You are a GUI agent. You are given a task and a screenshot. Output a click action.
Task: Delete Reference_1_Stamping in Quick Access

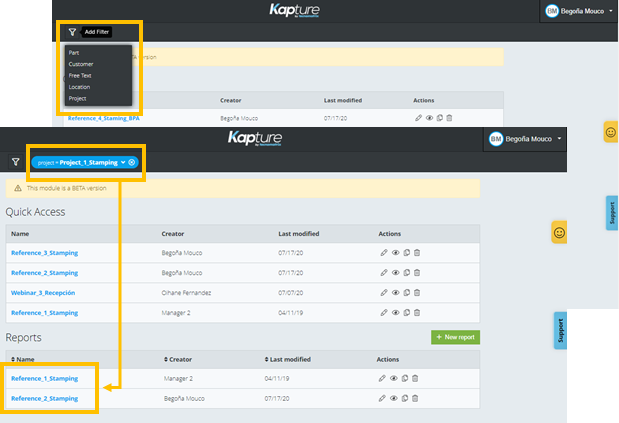(x=417, y=313)
